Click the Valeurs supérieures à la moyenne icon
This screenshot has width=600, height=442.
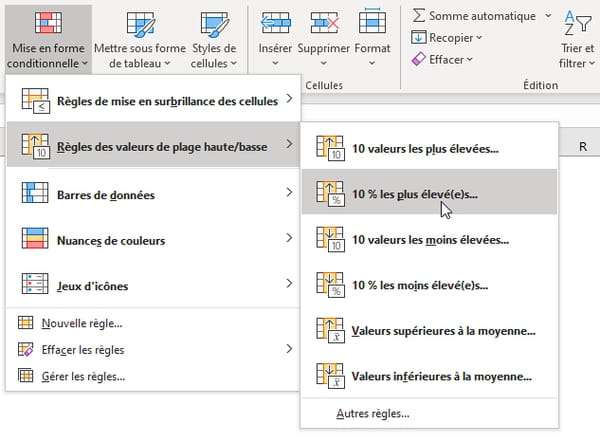tap(330, 330)
